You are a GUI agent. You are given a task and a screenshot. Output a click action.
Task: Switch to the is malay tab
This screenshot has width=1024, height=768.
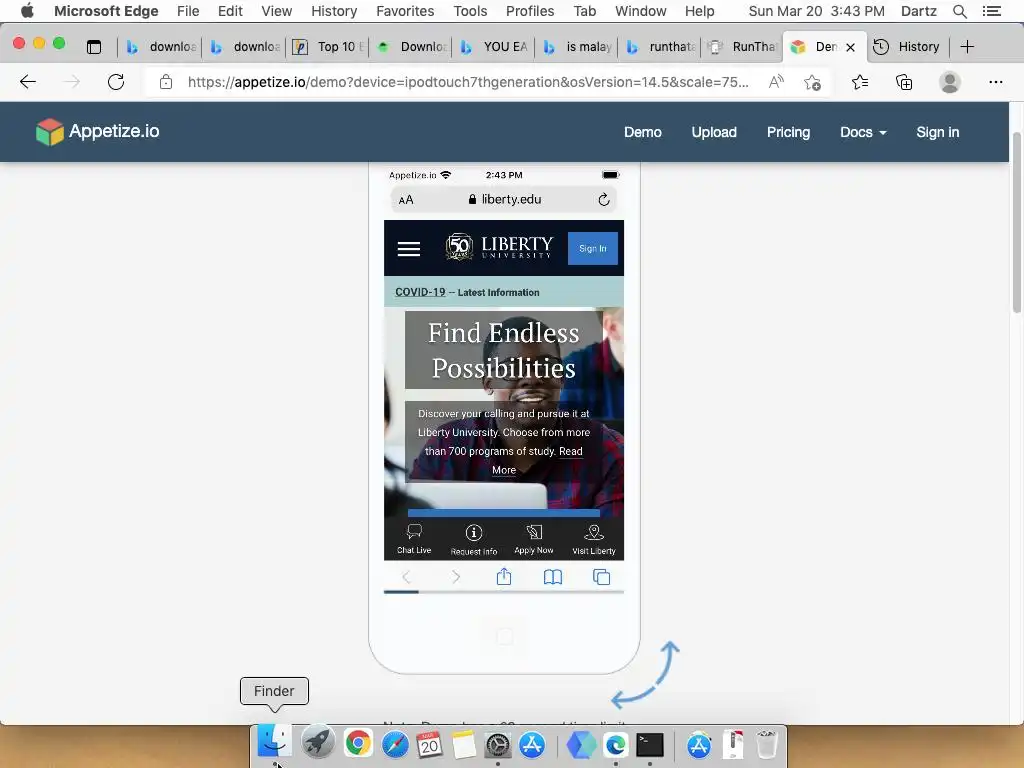tap(577, 46)
